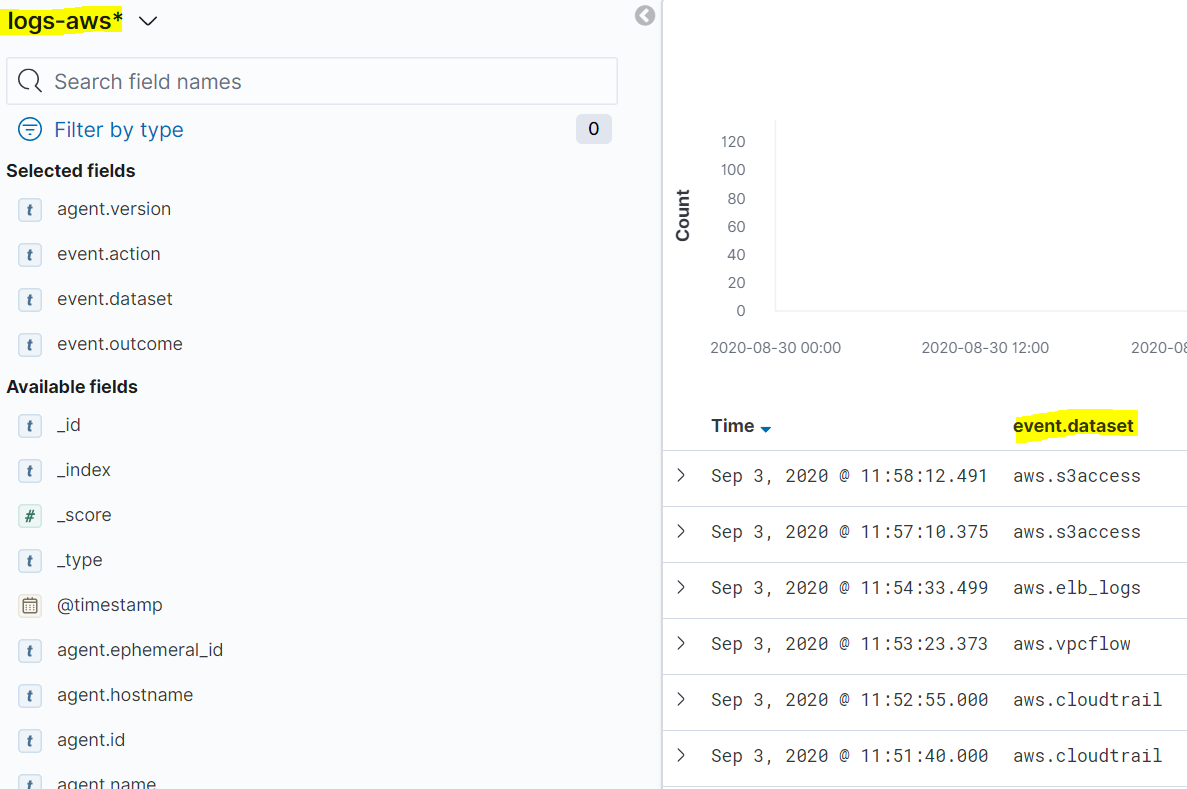Screen dimensions: 1187x789
Task: Expand the 11:54:33.499 elb_logs row
Action: (x=681, y=587)
